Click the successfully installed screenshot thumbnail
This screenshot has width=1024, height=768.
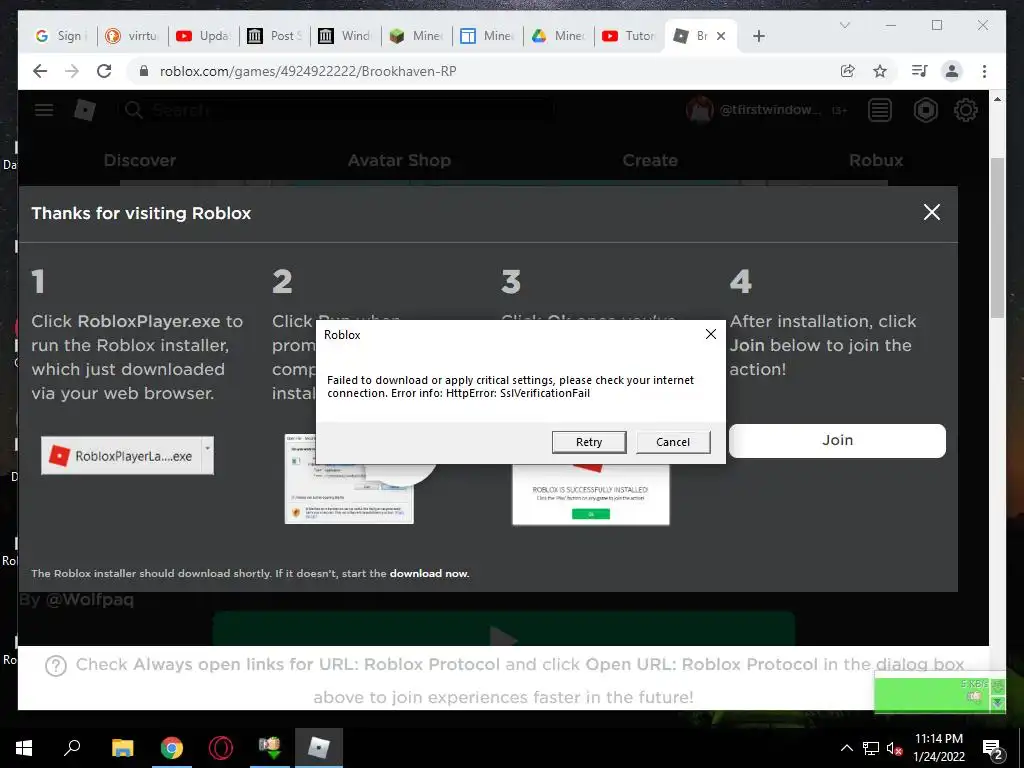tap(590, 494)
